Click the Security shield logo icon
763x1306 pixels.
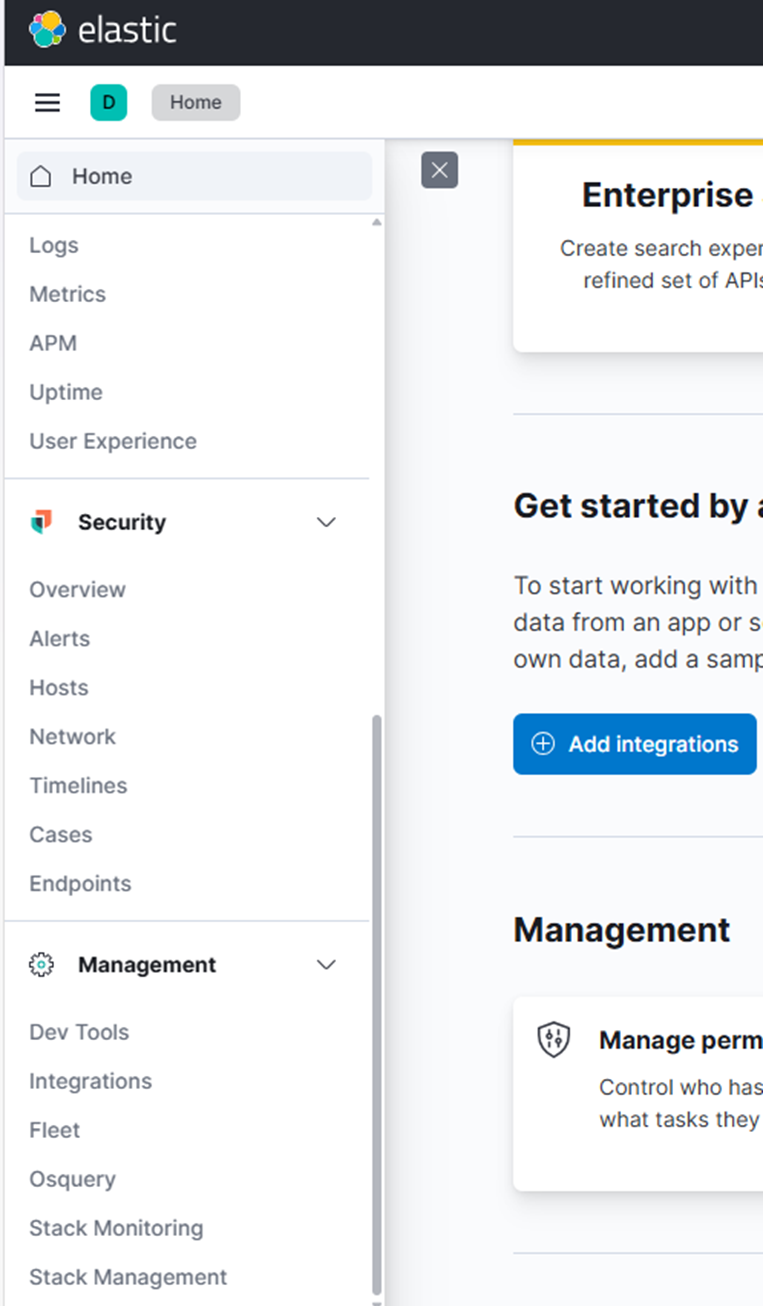pyautogui.click(x=41, y=522)
